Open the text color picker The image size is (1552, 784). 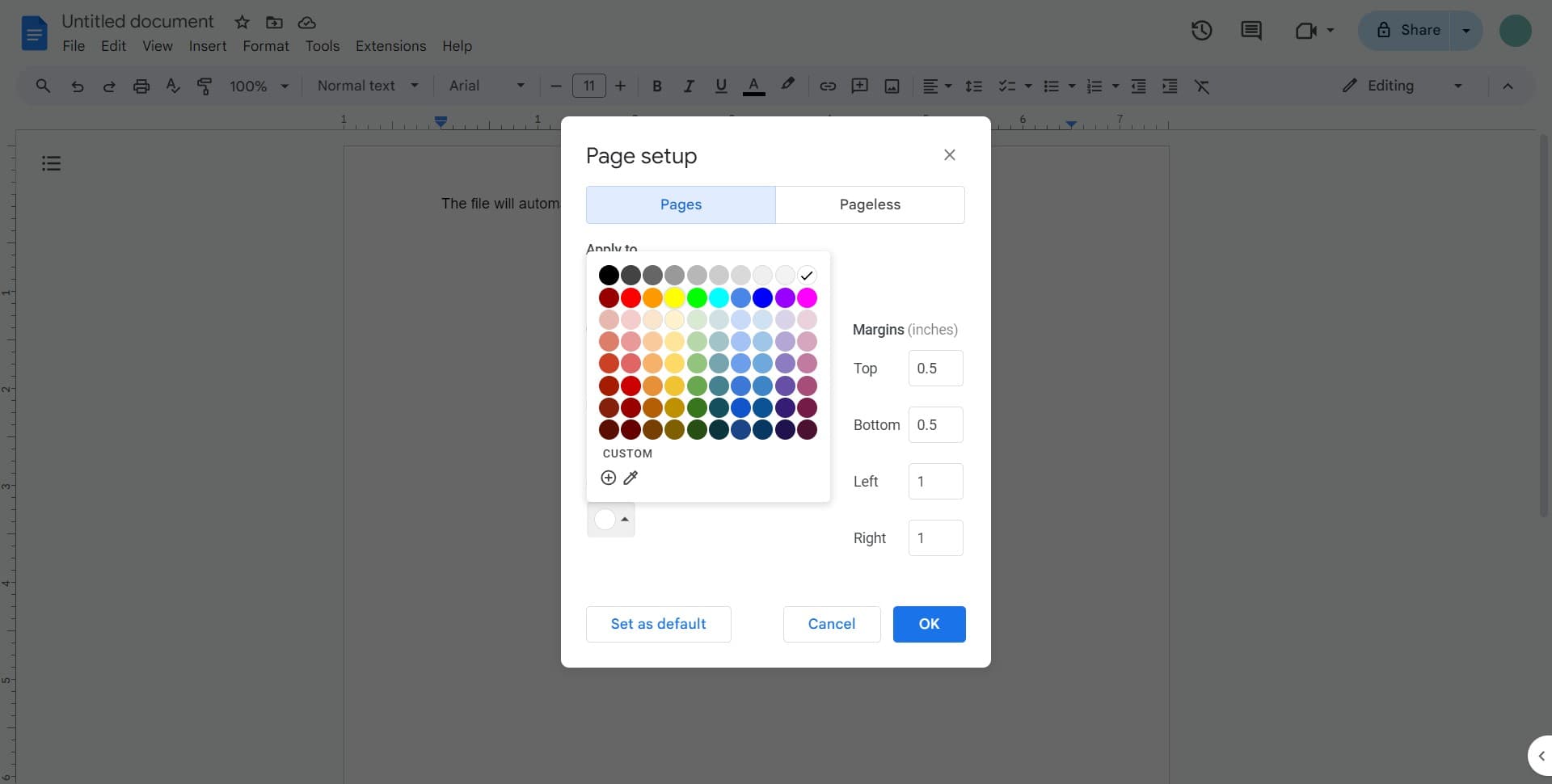pyautogui.click(x=753, y=86)
